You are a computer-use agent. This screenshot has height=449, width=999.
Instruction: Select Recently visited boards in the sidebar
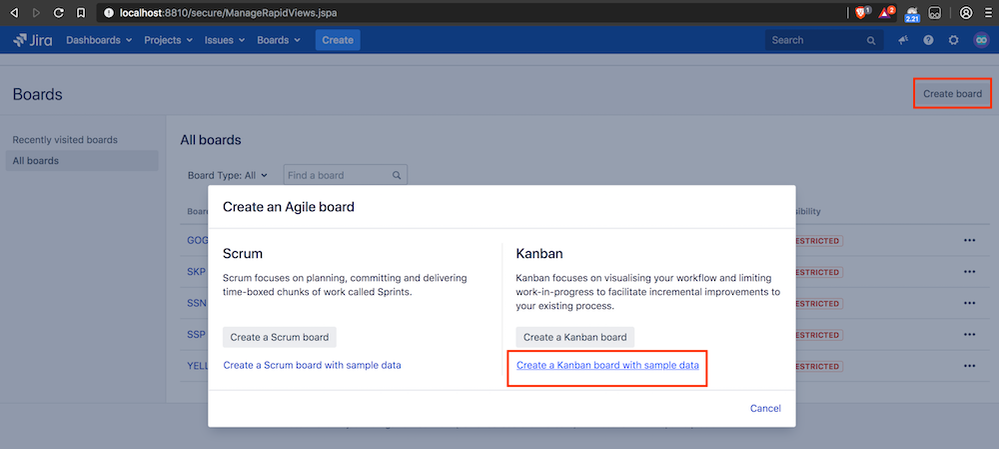[x=65, y=139]
